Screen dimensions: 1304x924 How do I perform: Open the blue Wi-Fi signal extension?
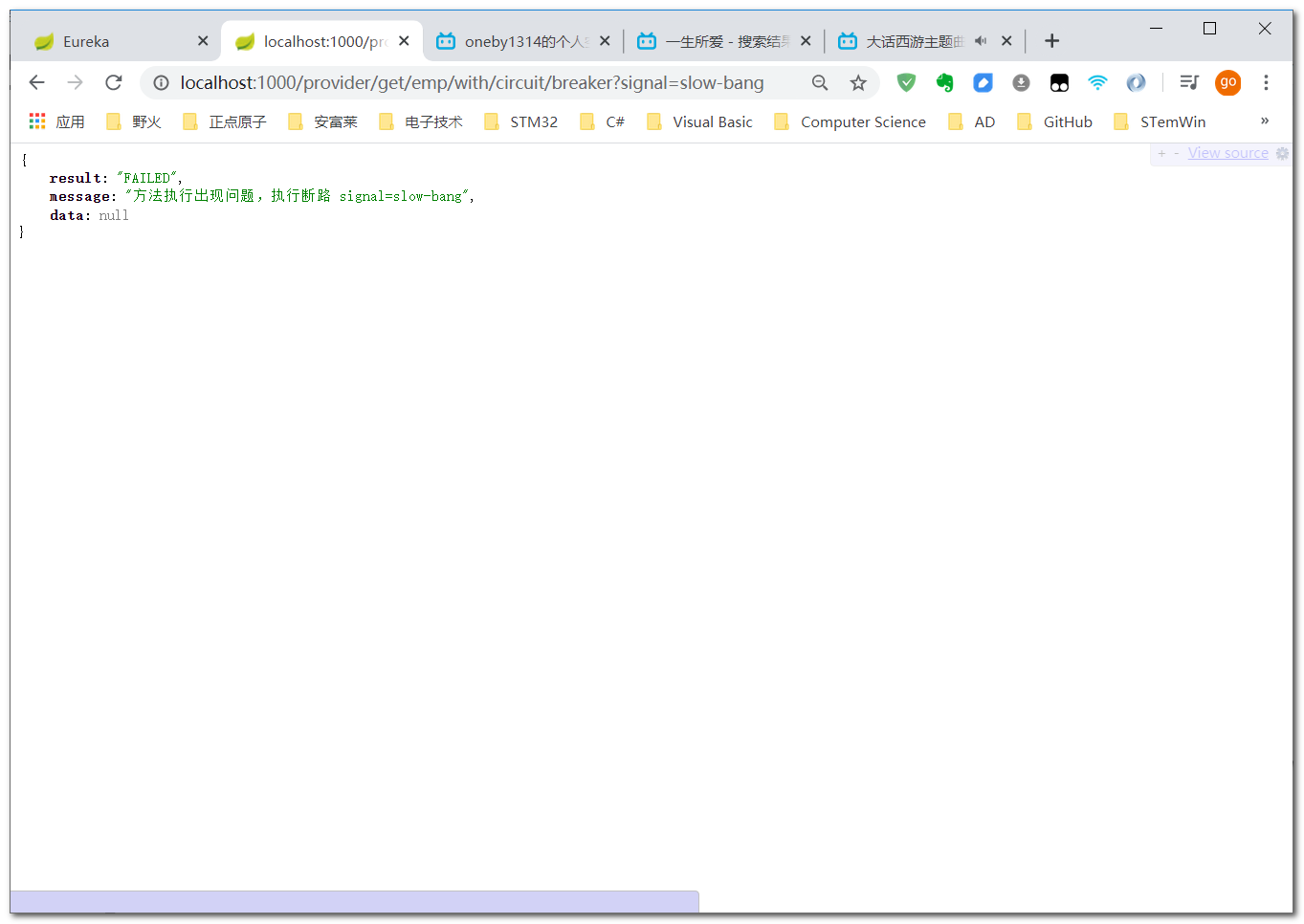click(1097, 83)
